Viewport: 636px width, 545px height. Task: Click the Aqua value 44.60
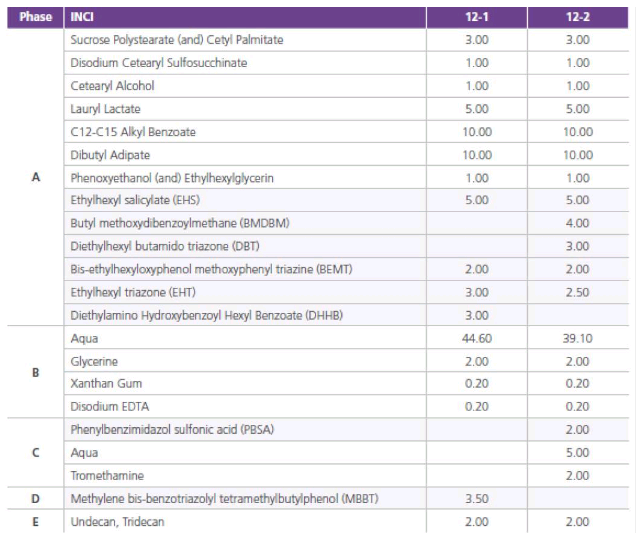(477, 338)
